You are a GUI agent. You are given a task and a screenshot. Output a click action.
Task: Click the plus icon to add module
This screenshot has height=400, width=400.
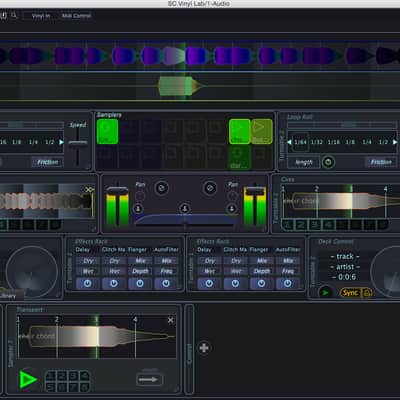(x=204, y=348)
